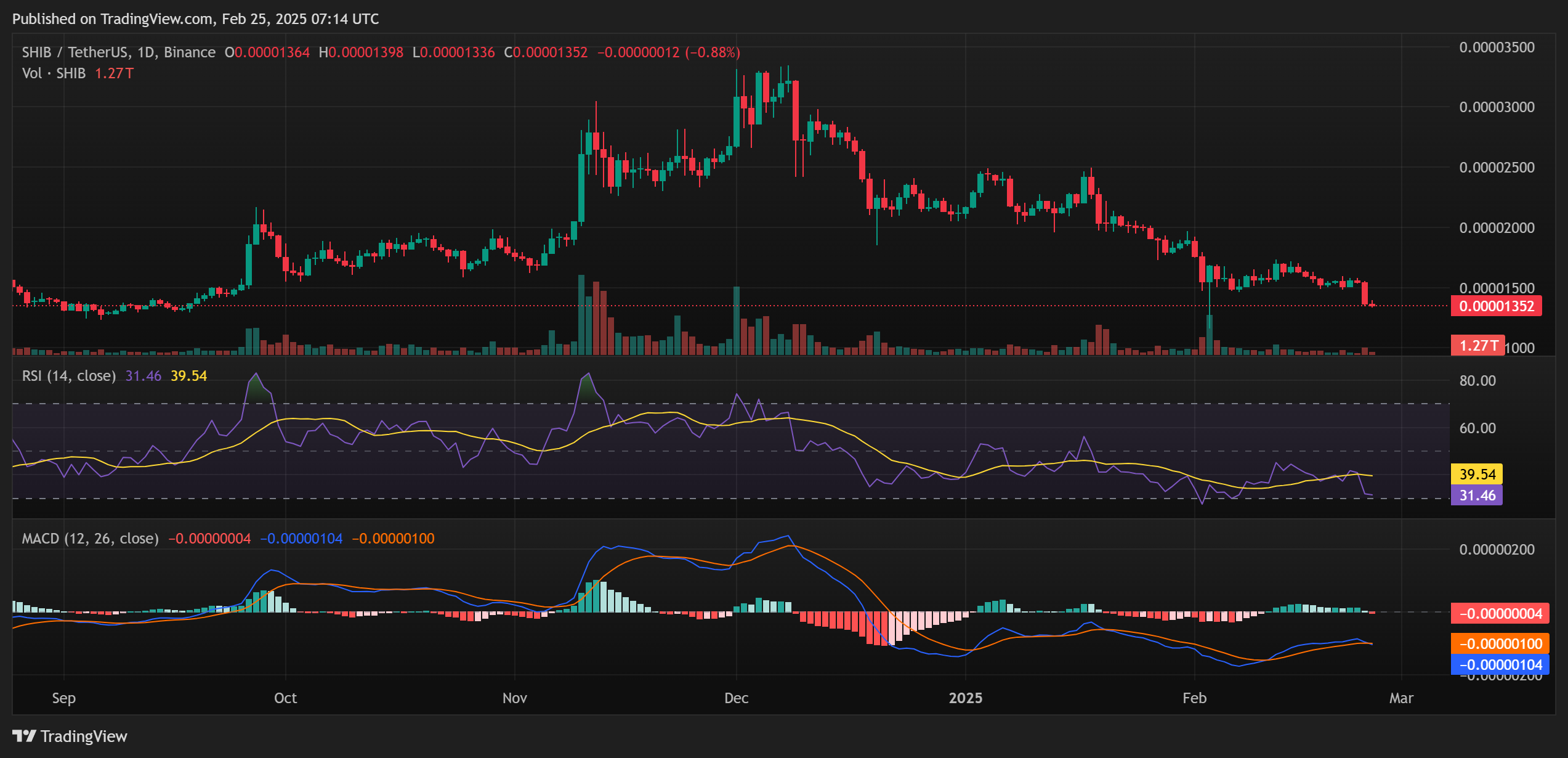Screen dimensions: 1568x758
Task: Click the Dec marker on time axis
Action: (x=736, y=698)
